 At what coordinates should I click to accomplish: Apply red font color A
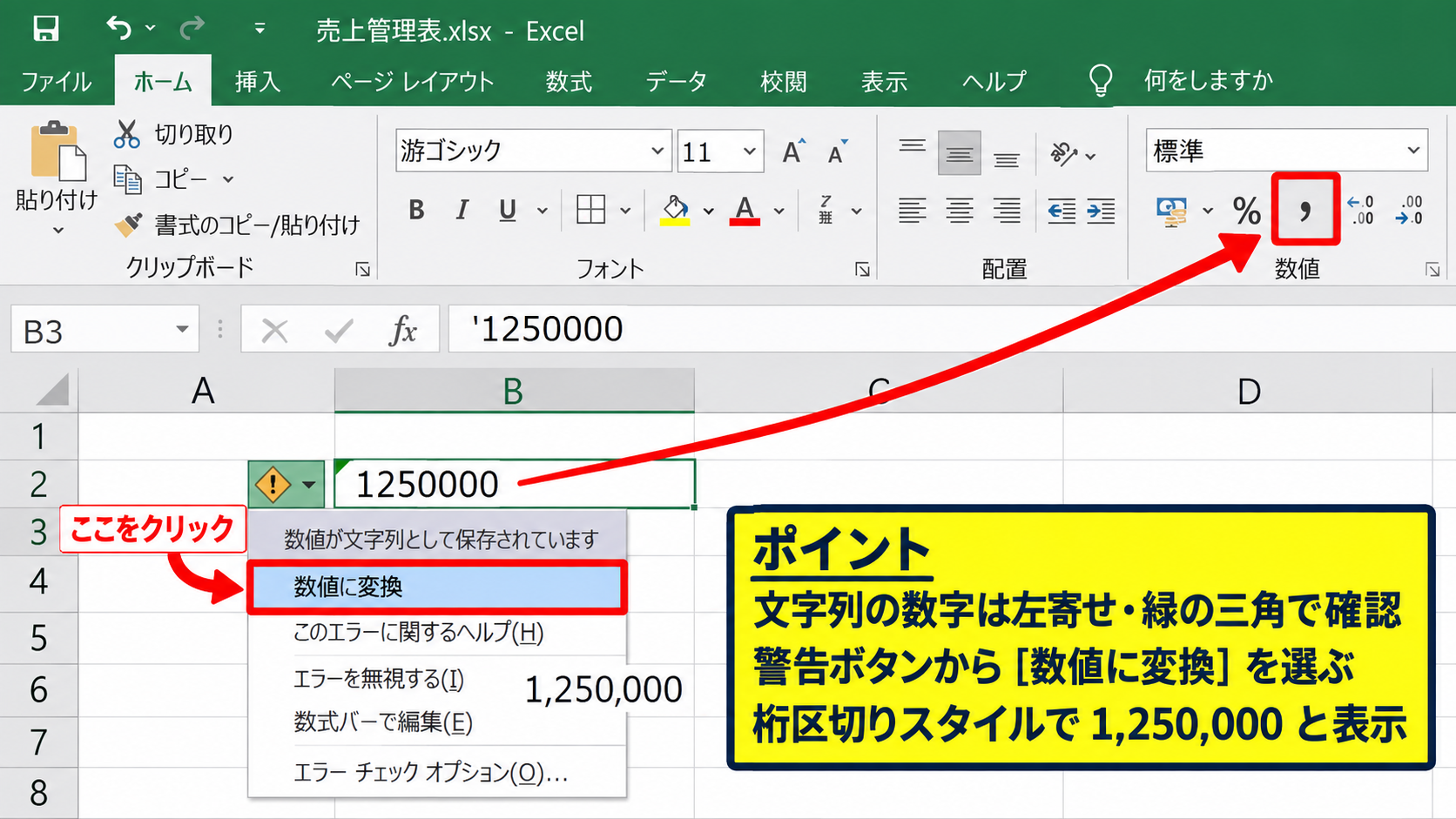point(745,210)
